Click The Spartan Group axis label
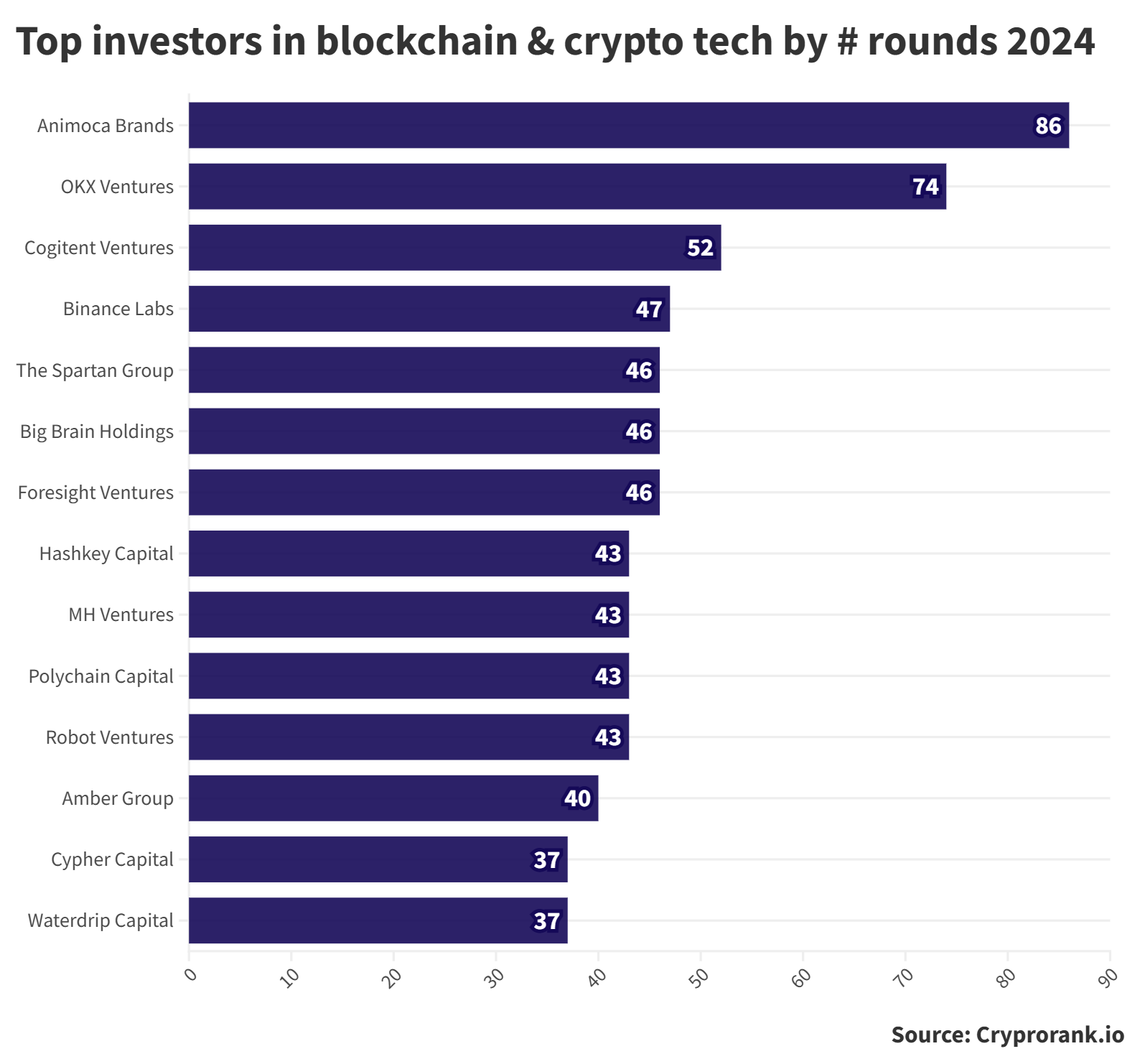Viewport: 1140px width, 1064px height. pyautogui.click(x=95, y=370)
